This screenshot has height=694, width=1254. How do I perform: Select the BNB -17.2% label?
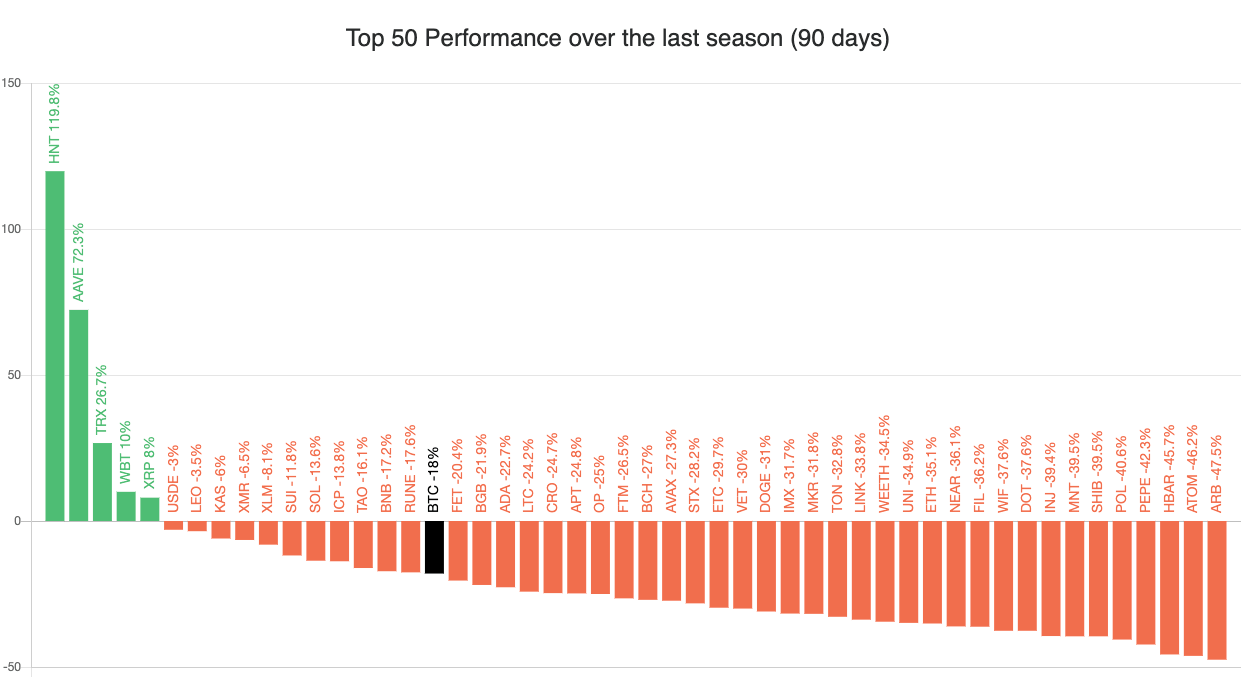click(x=387, y=474)
